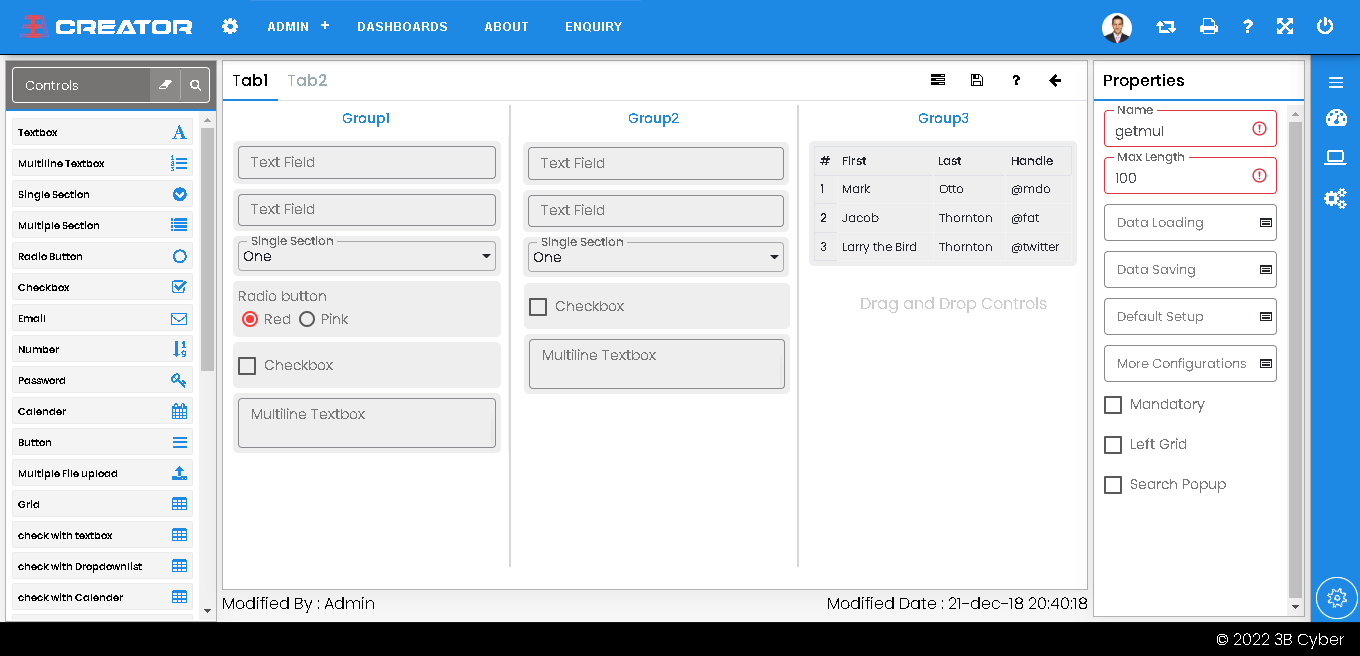
Task: Expand the Data Loading property
Action: click(x=1190, y=223)
